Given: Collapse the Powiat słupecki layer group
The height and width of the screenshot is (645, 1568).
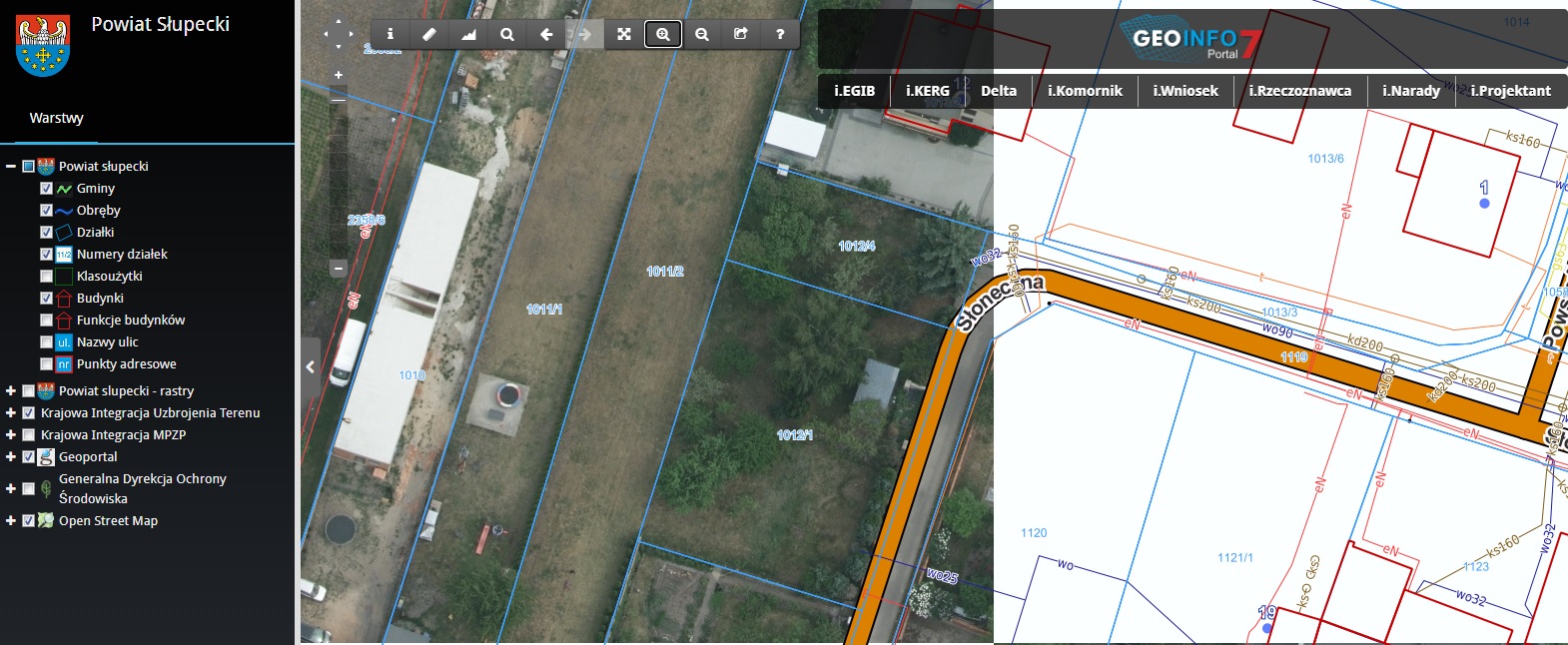Looking at the screenshot, I should tap(11, 167).
